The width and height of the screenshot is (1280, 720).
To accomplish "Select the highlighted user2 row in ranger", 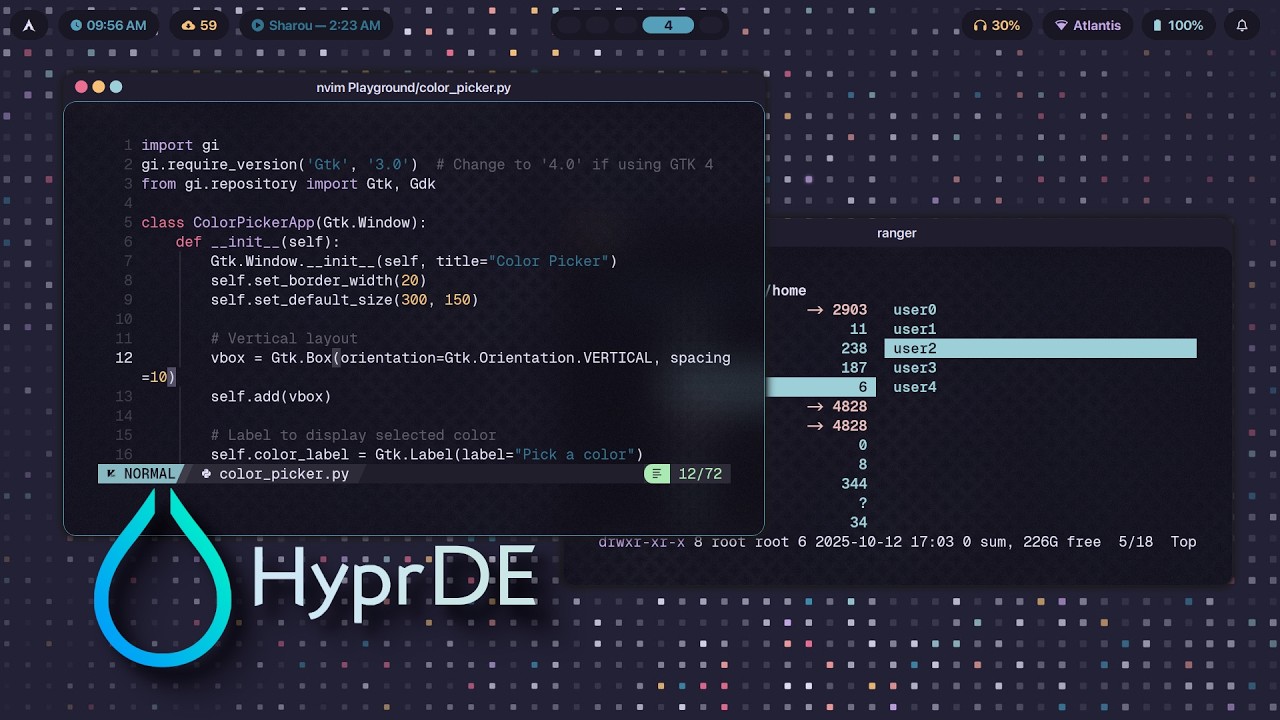I will pyautogui.click(x=1040, y=348).
